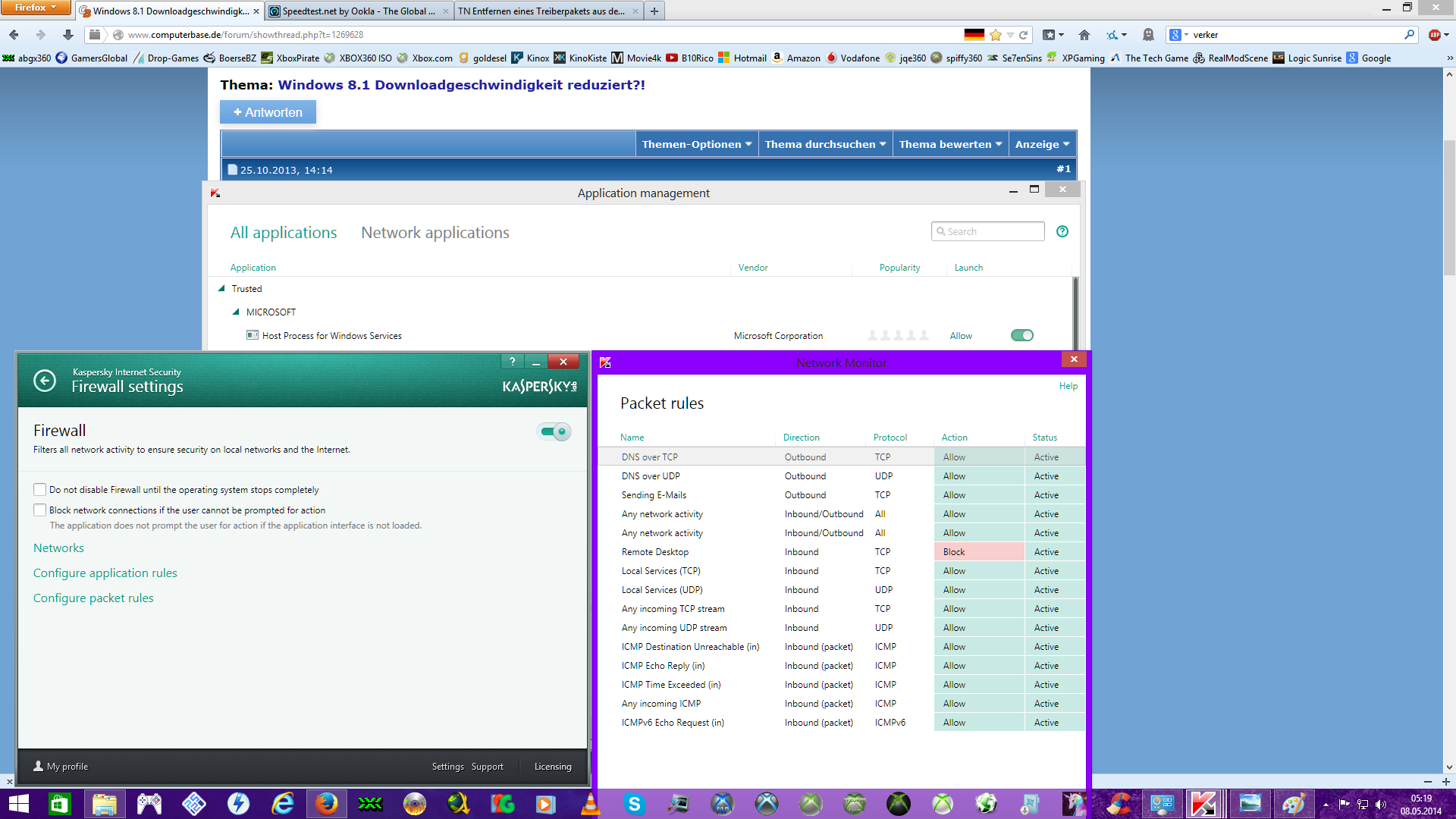Switch to the Network applications tab
The image size is (1456, 819).
point(435,233)
